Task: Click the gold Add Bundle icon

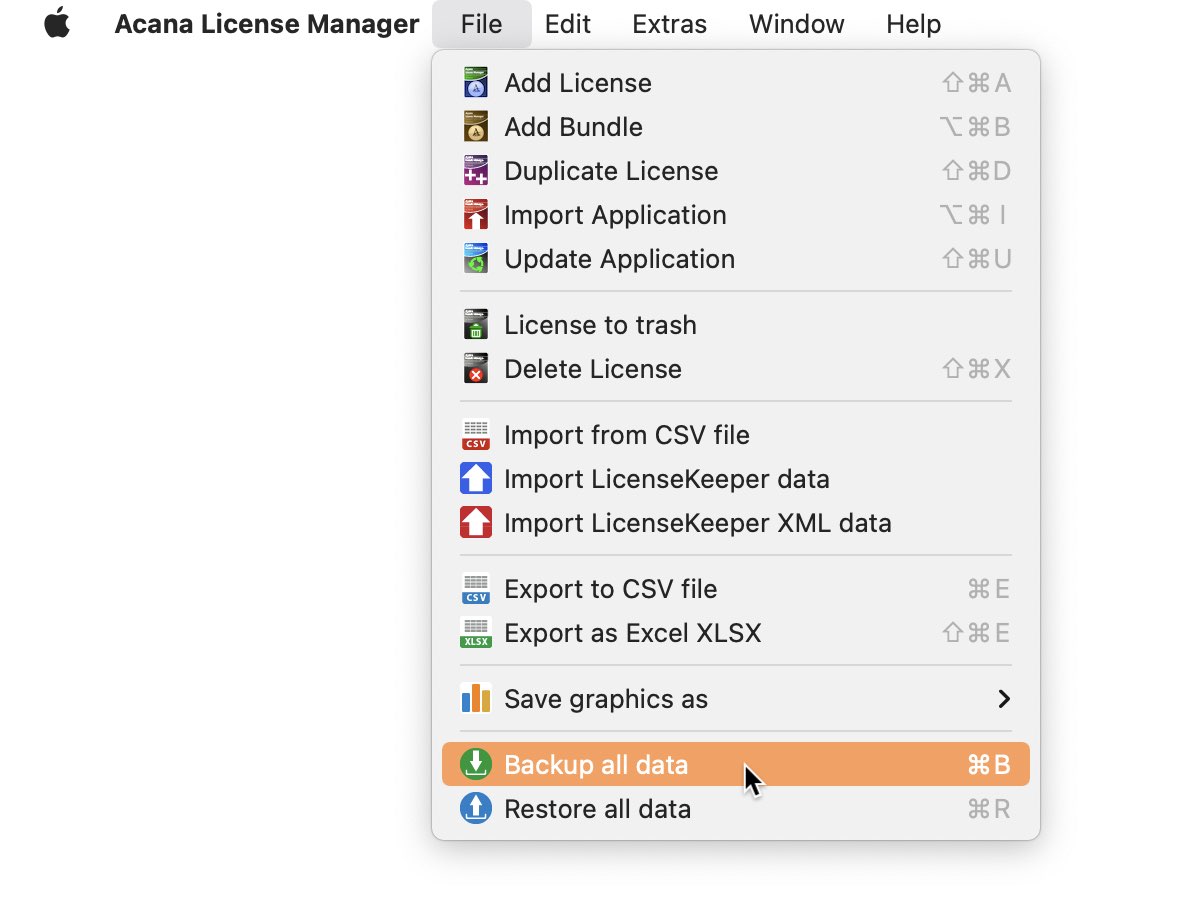Action: (x=476, y=127)
